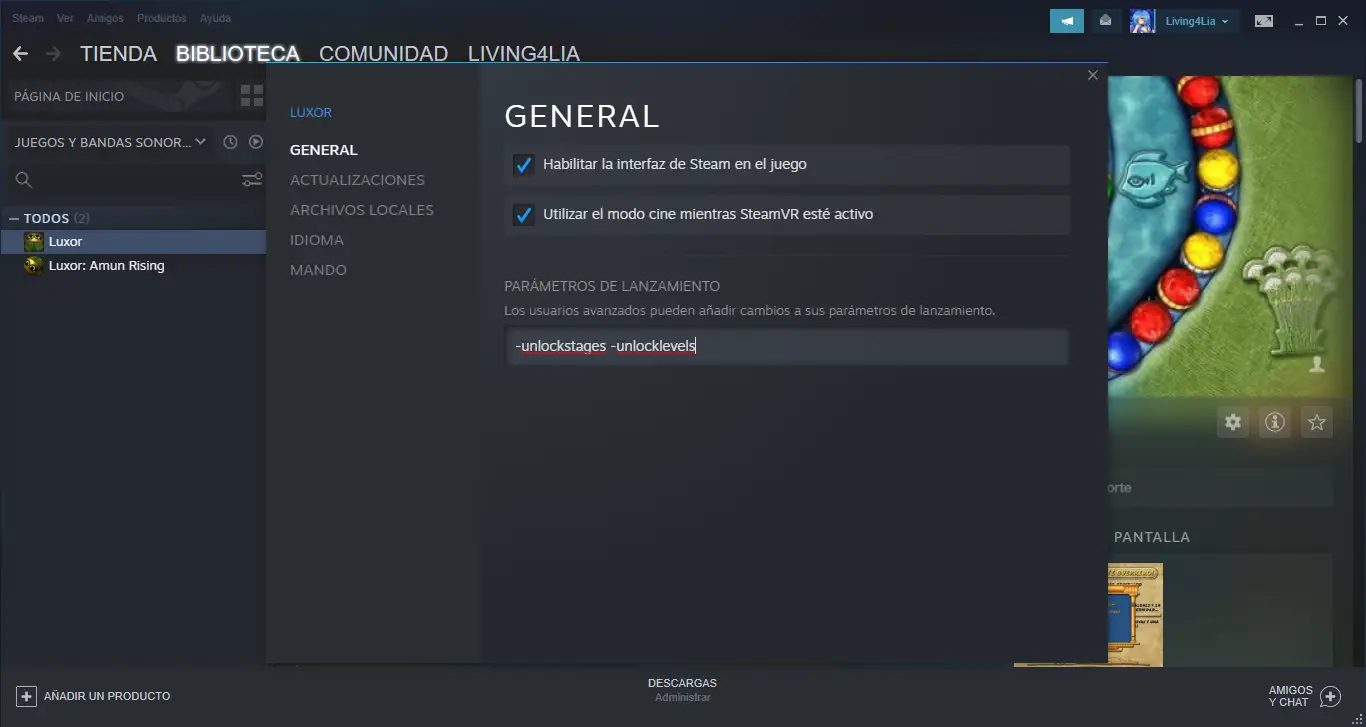The height and width of the screenshot is (727, 1366).
Task: Click the Luxor: Amun Rising game icon
Action: pyautogui.click(x=34, y=266)
